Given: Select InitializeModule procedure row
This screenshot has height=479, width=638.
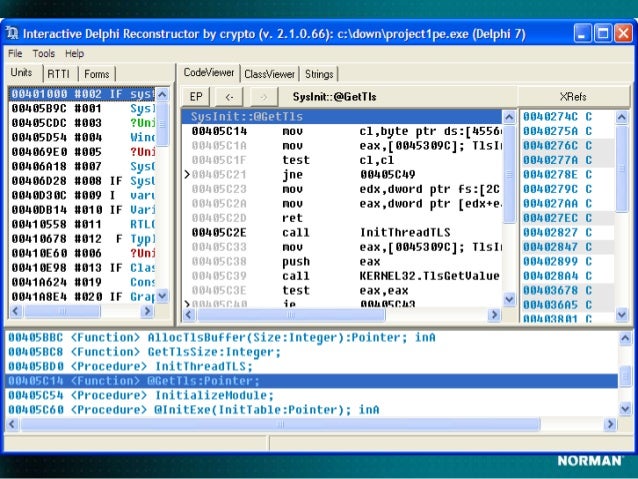Looking at the screenshot, I should (x=312, y=396).
